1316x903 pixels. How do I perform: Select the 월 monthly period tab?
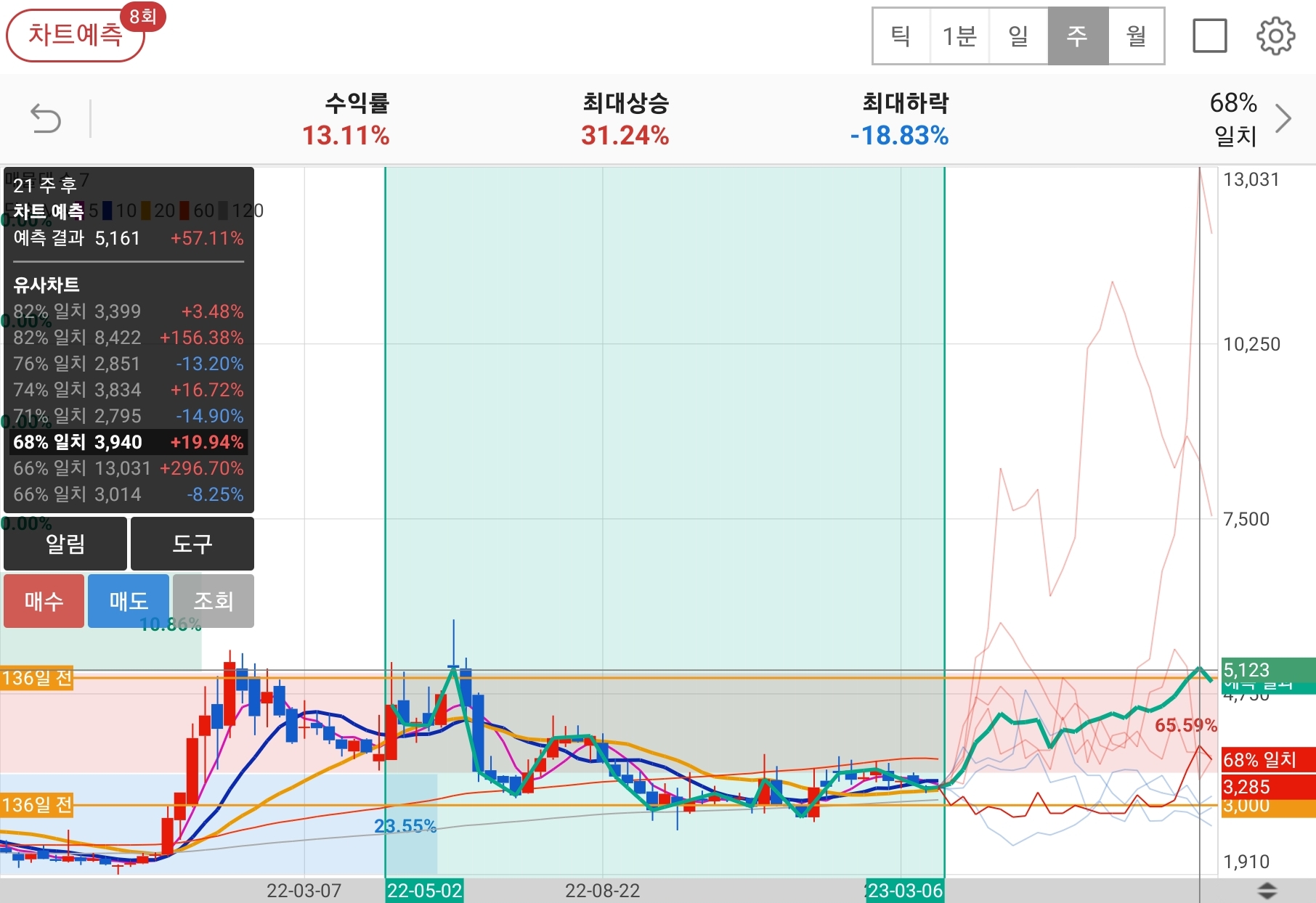(x=1136, y=36)
